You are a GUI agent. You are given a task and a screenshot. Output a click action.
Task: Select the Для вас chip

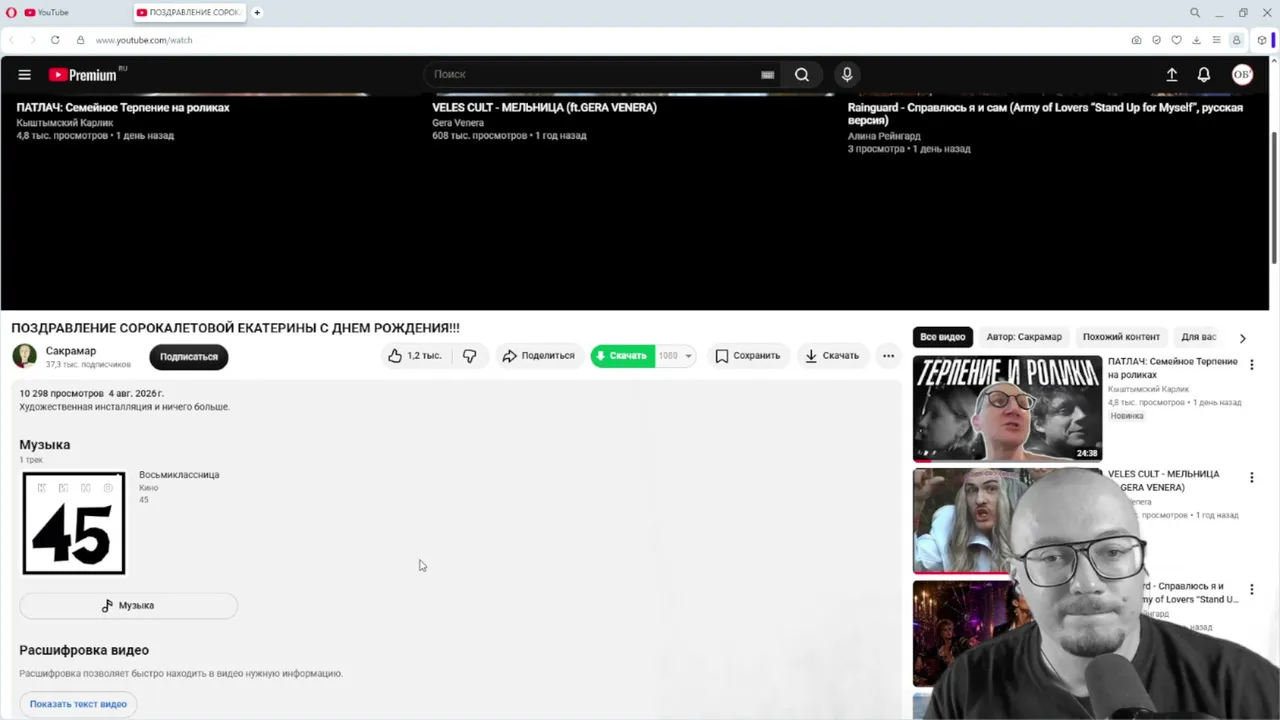pyautogui.click(x=1199, y=337)
